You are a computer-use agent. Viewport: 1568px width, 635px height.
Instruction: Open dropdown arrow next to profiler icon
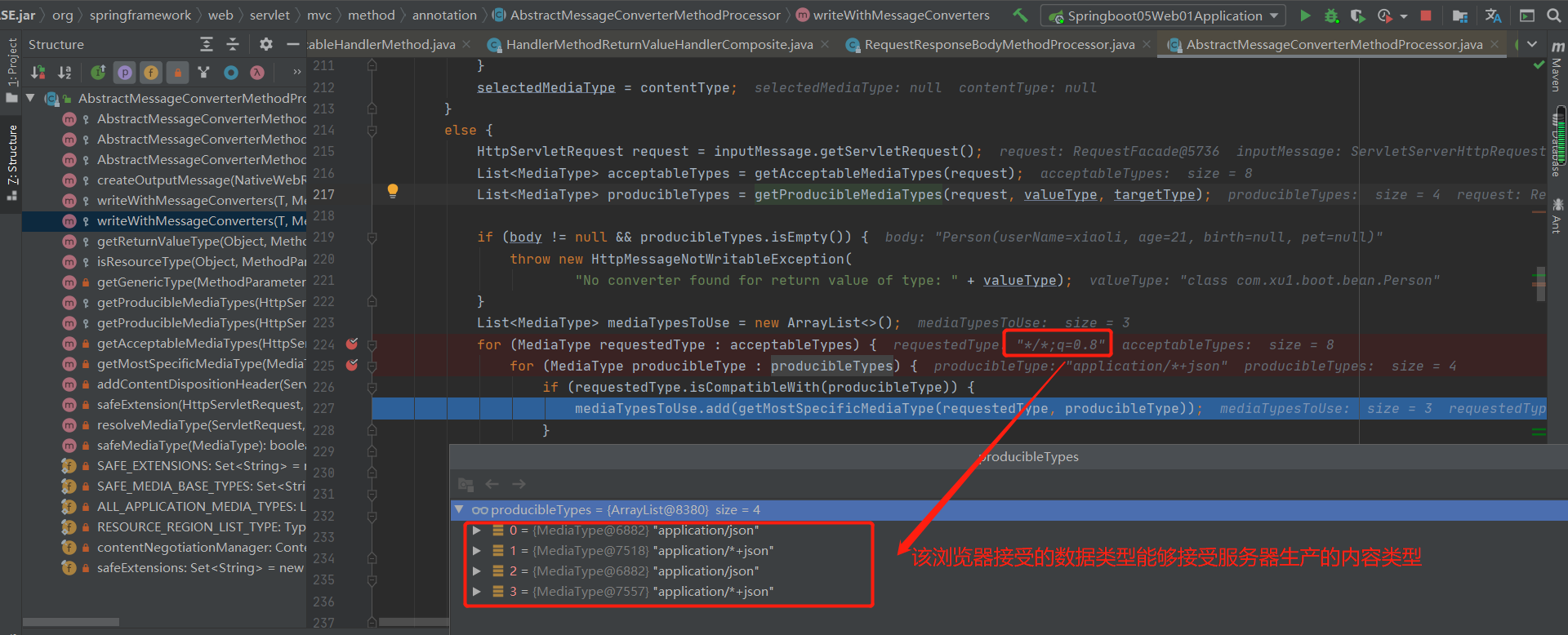(1403, 16)
